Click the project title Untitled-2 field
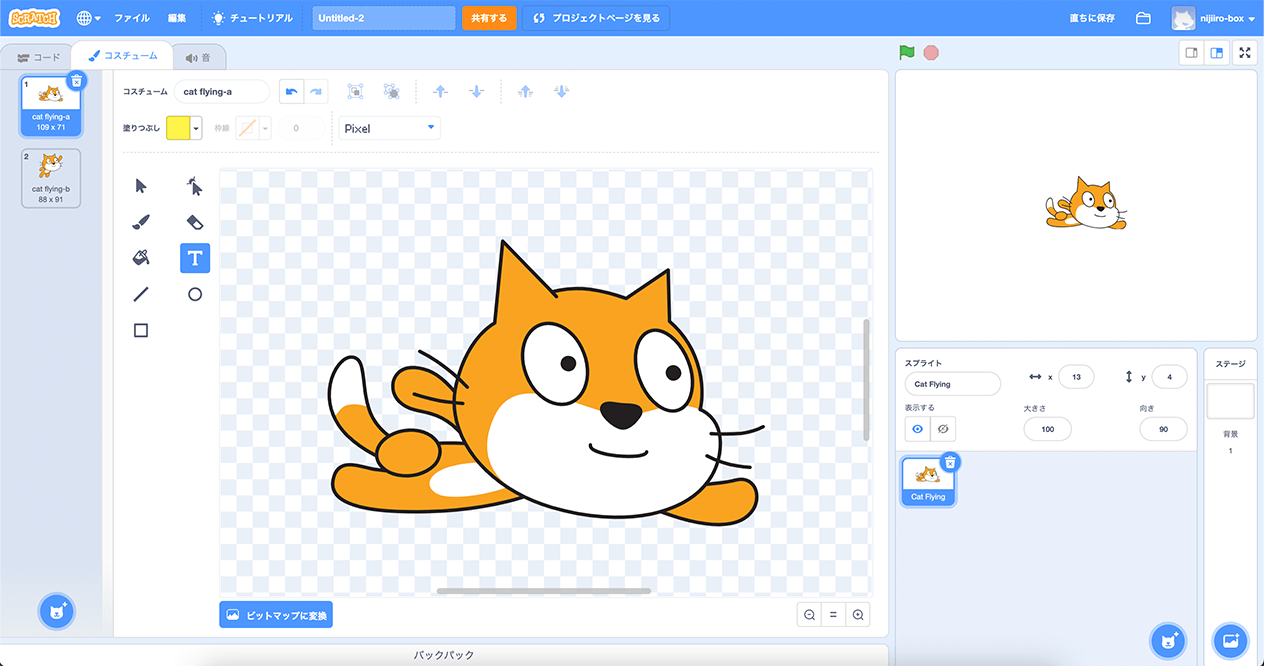Image resolution: width=1264 pixels, height=666 pixels. coord(383,18)
